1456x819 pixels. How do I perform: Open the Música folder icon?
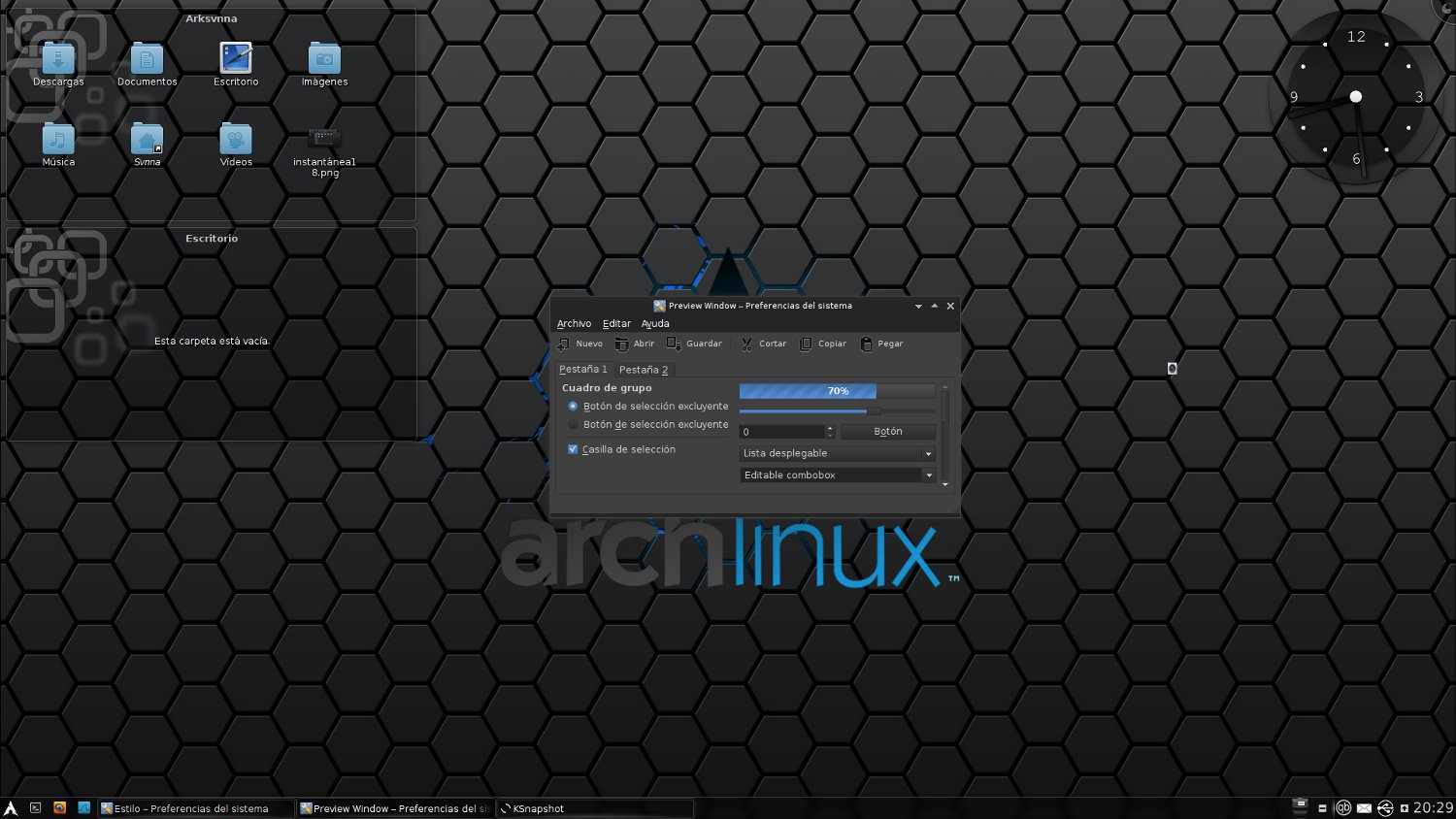point(58,145)
